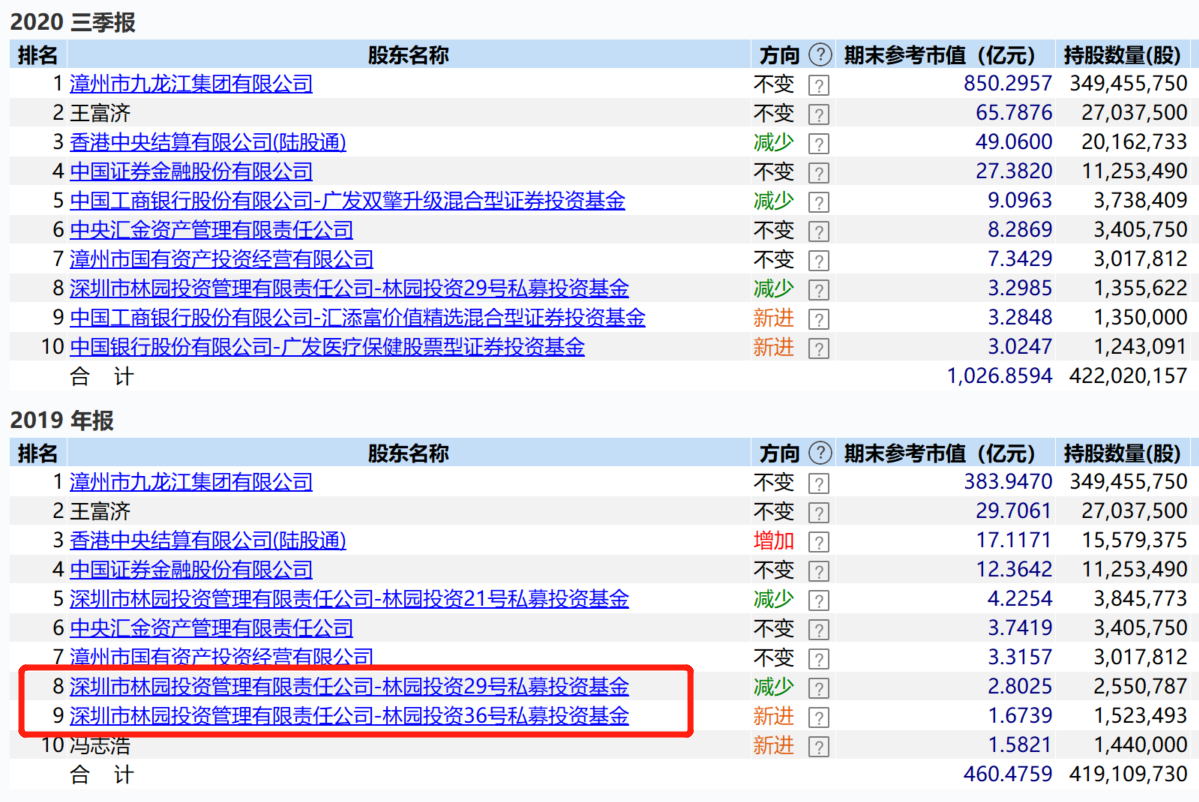Select share count 15,579,375
The width and height of the screenshot is (1199, 802).
pyautogui.click(x=1135, y=541)
